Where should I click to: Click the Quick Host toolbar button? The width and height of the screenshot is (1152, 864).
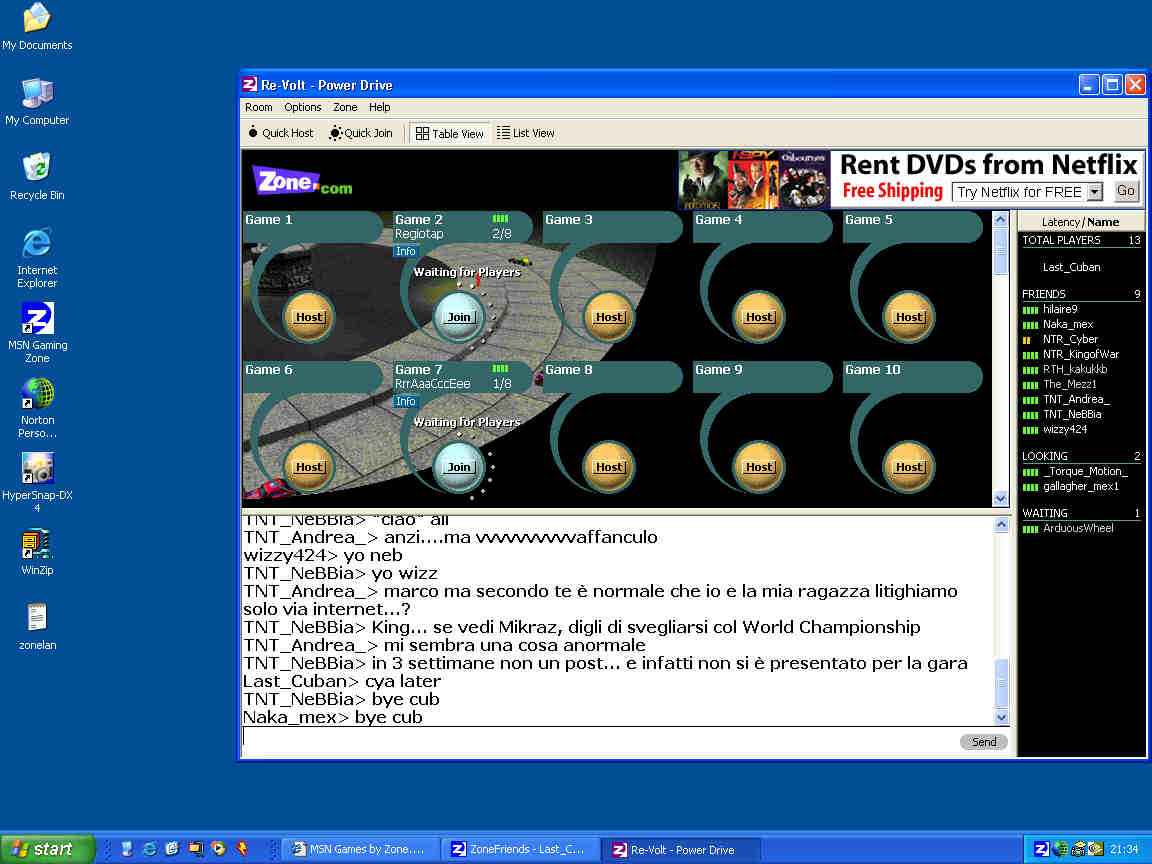click(281, 133)
